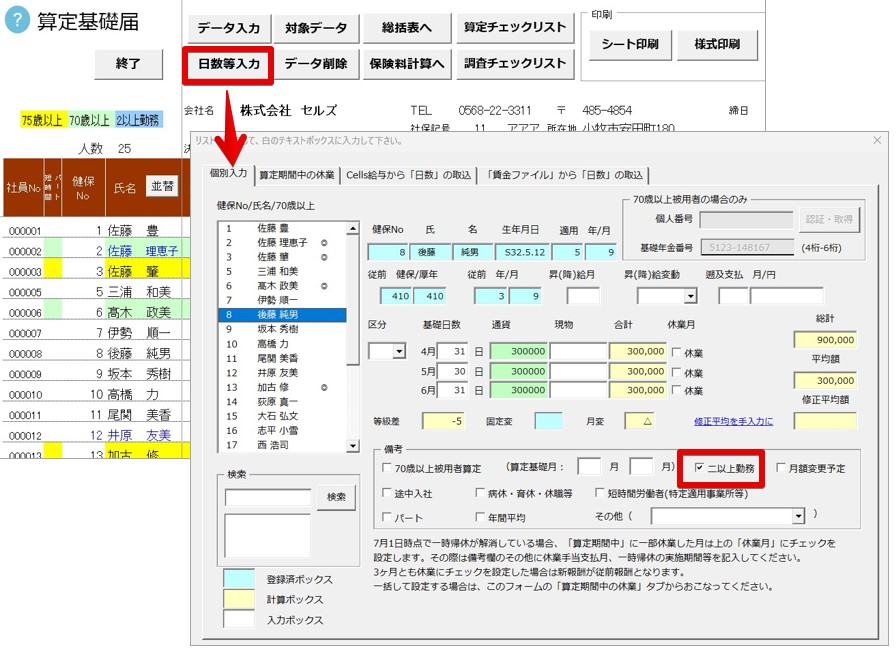Check 休業 for the 4月 row

[x=677, y=352]
